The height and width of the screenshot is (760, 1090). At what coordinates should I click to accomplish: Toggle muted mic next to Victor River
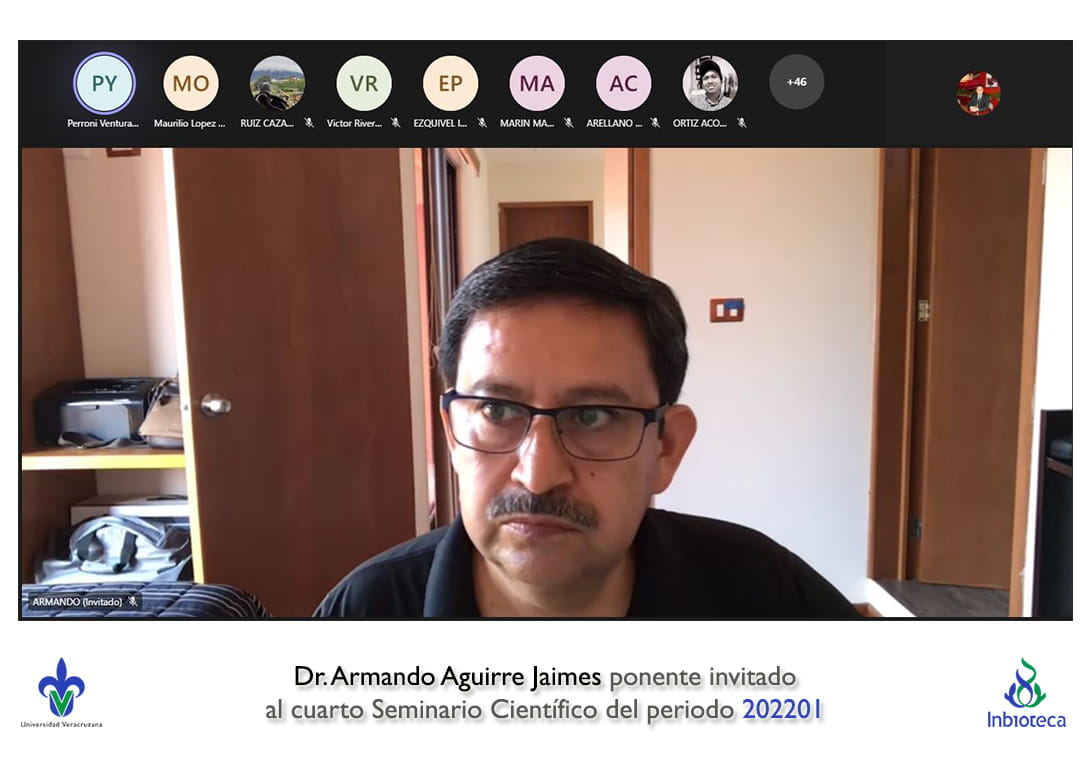[395, 123]
